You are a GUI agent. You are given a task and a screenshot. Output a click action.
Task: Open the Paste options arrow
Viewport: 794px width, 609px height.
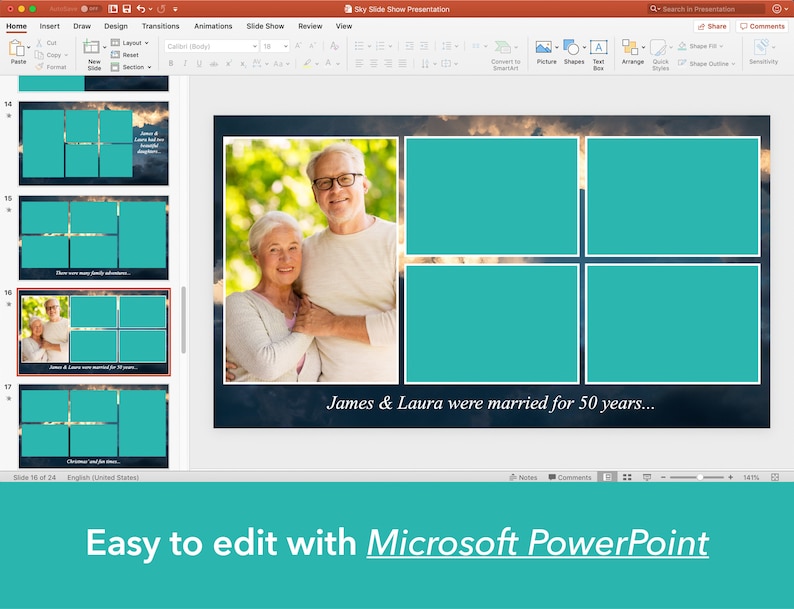click(x=29, y=47)
